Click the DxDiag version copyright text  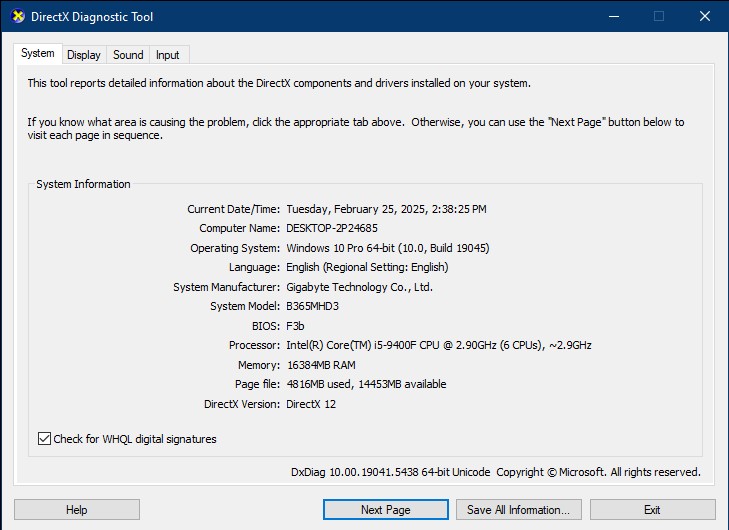tap(495, 472)
